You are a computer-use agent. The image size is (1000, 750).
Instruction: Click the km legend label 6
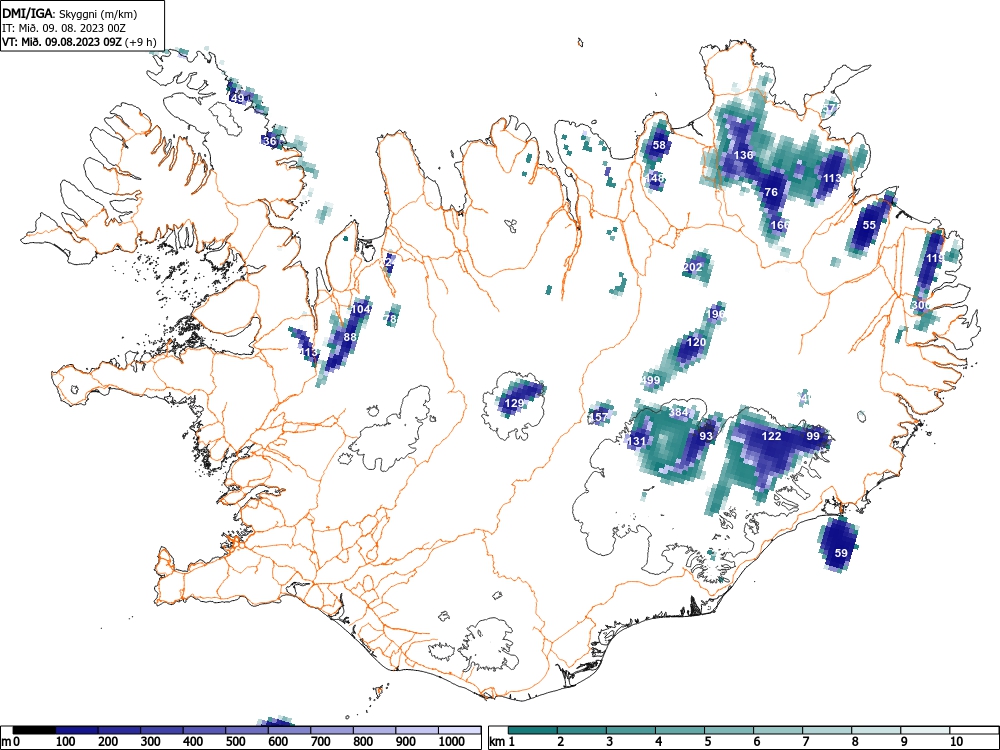tap(756, 741)
